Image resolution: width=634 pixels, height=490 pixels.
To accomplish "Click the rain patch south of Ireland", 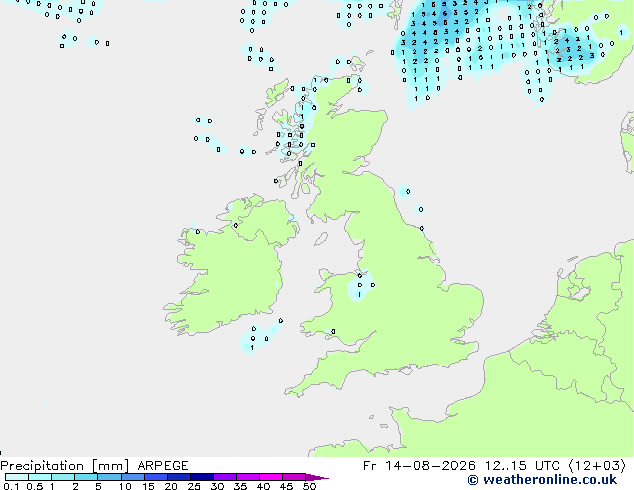I will coord(259,336).
